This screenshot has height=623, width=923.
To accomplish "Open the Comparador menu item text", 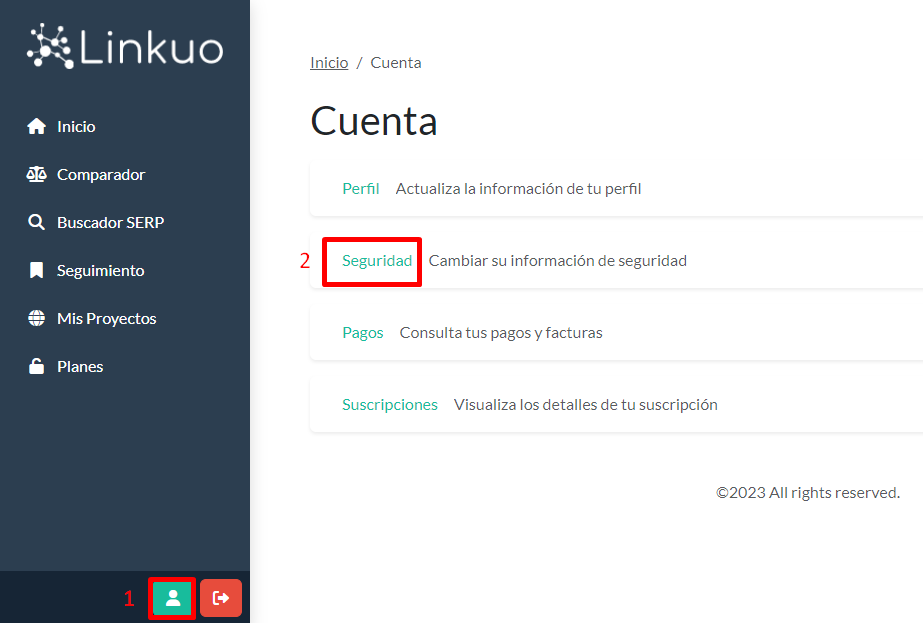I will point(101,174).
